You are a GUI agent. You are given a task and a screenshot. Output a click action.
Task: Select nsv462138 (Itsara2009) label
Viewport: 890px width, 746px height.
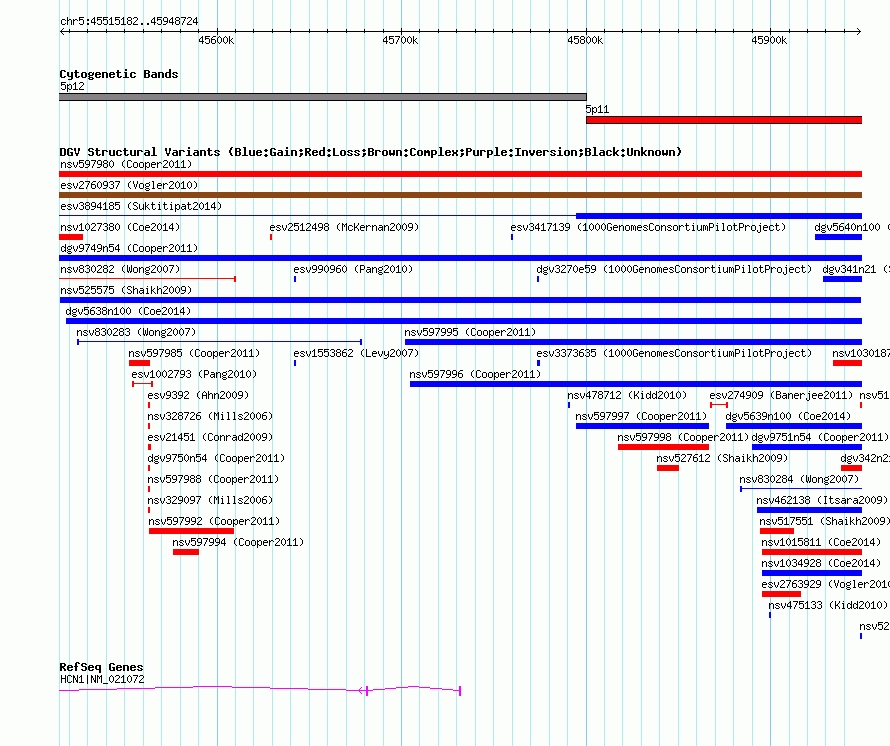(822, 501)
